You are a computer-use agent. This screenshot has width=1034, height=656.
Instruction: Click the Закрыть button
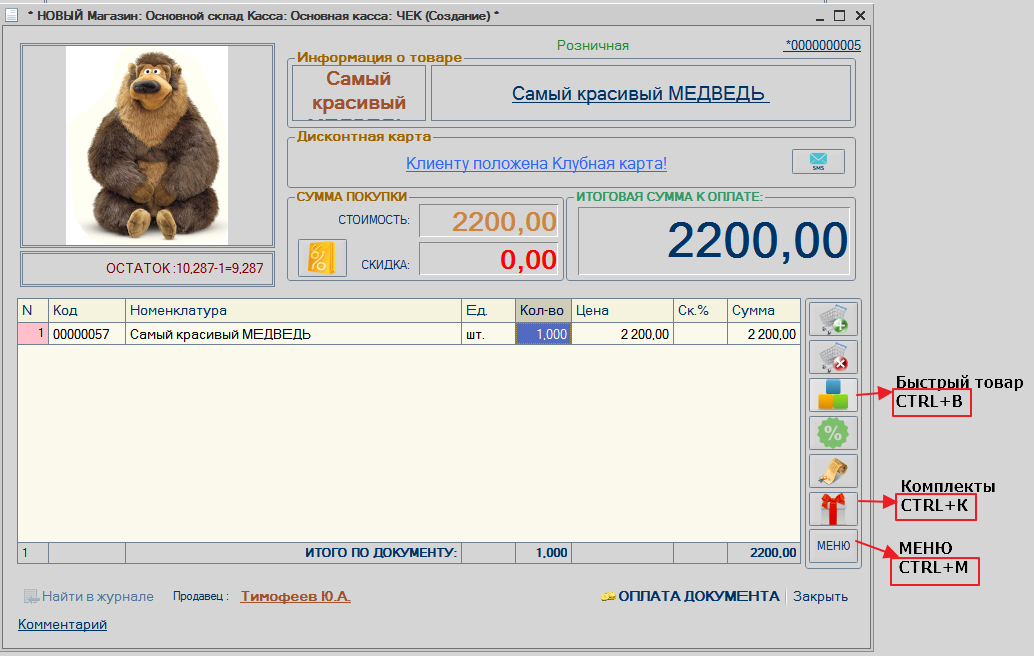tap(820, 596)
